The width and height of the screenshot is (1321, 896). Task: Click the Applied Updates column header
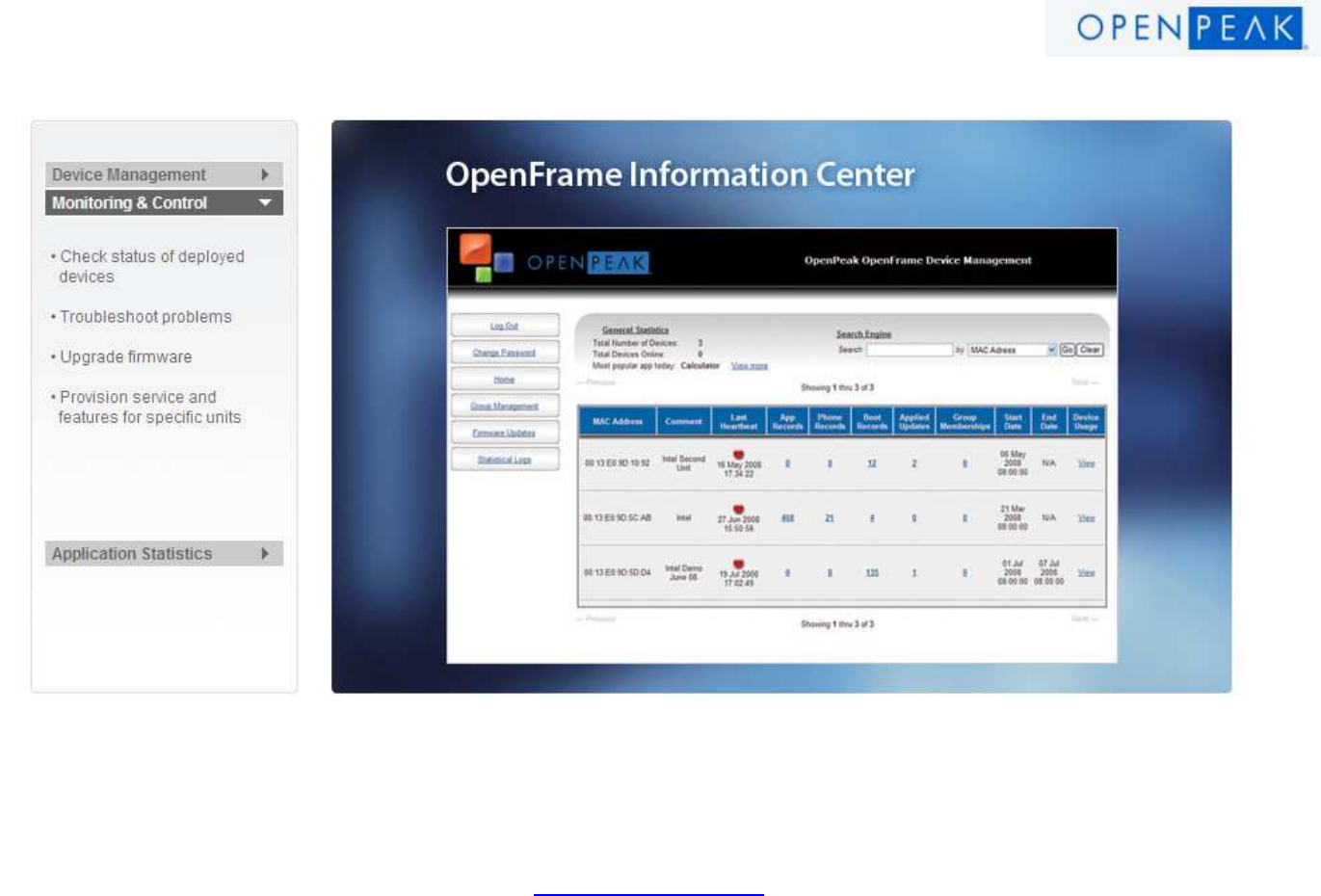coord(914,422)
